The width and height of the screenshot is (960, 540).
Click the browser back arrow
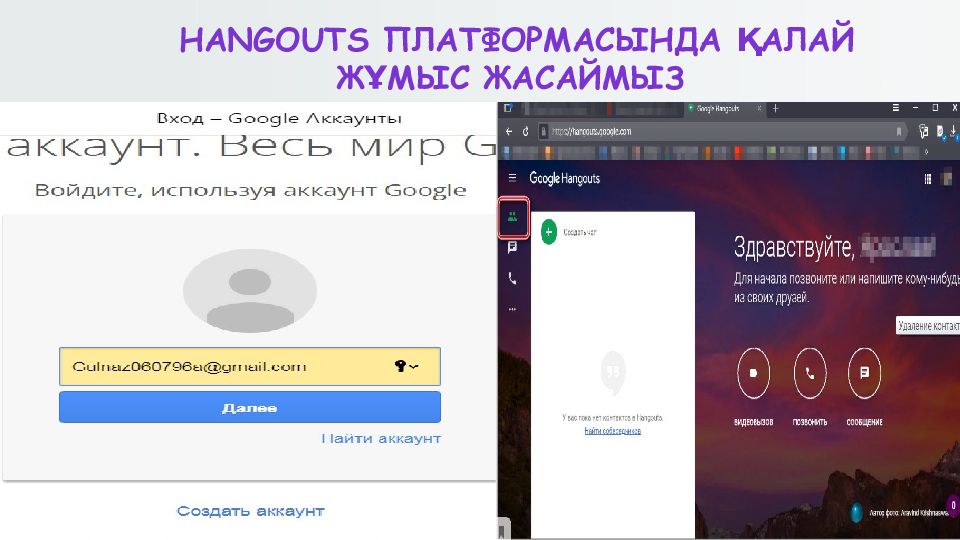(x=509, y=132)
